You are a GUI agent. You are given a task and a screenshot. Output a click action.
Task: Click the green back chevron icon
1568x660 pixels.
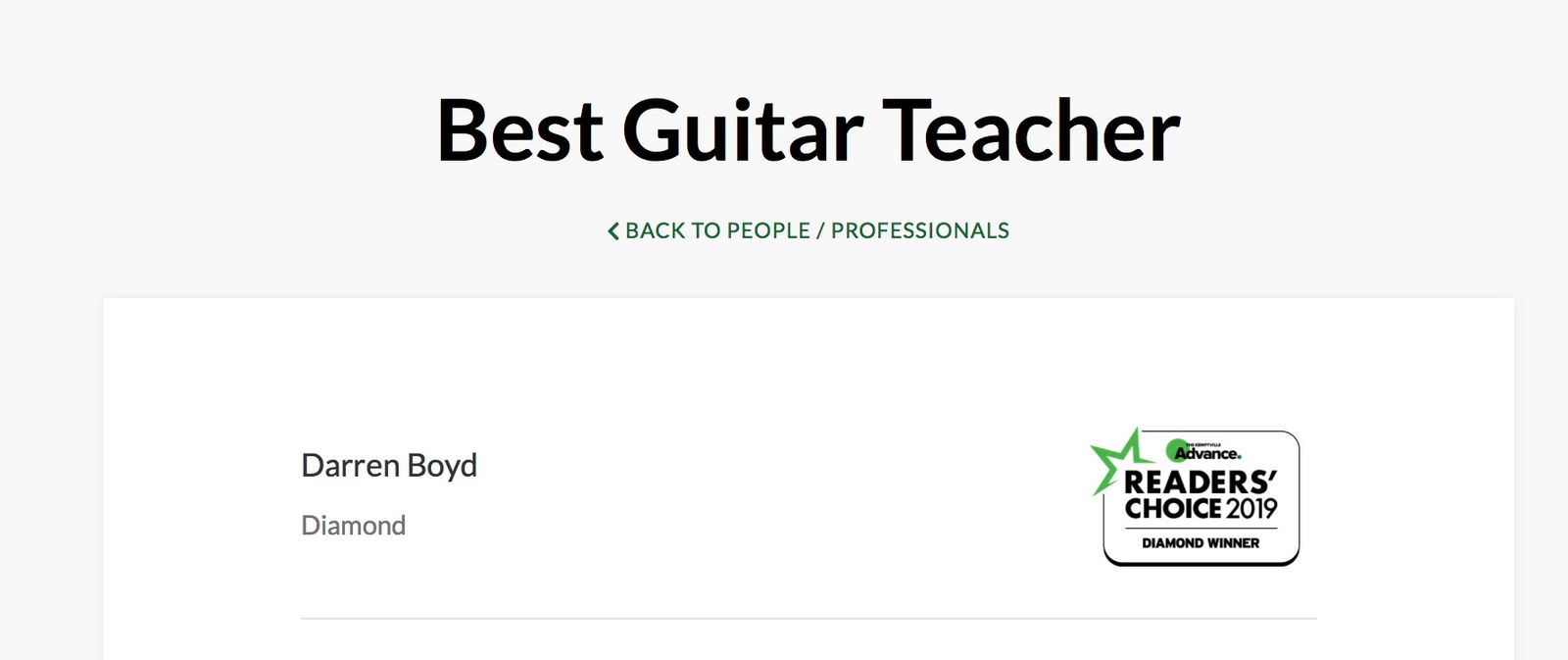[613, 231]
